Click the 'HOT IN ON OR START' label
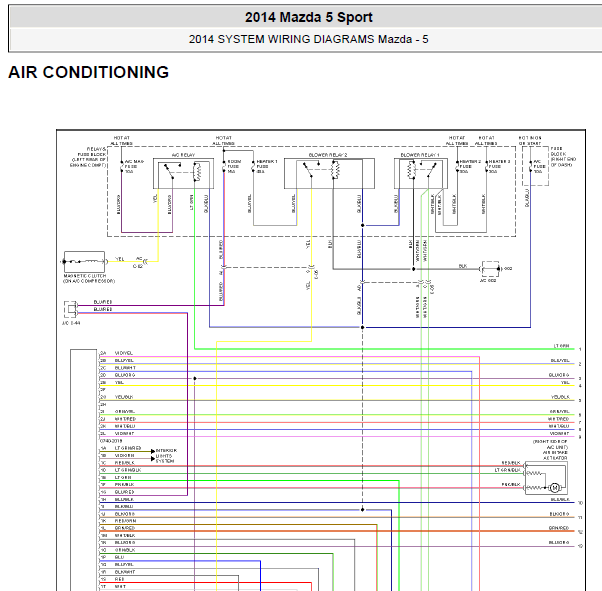Viewport: 602px width, 591px height. point(530,141)
